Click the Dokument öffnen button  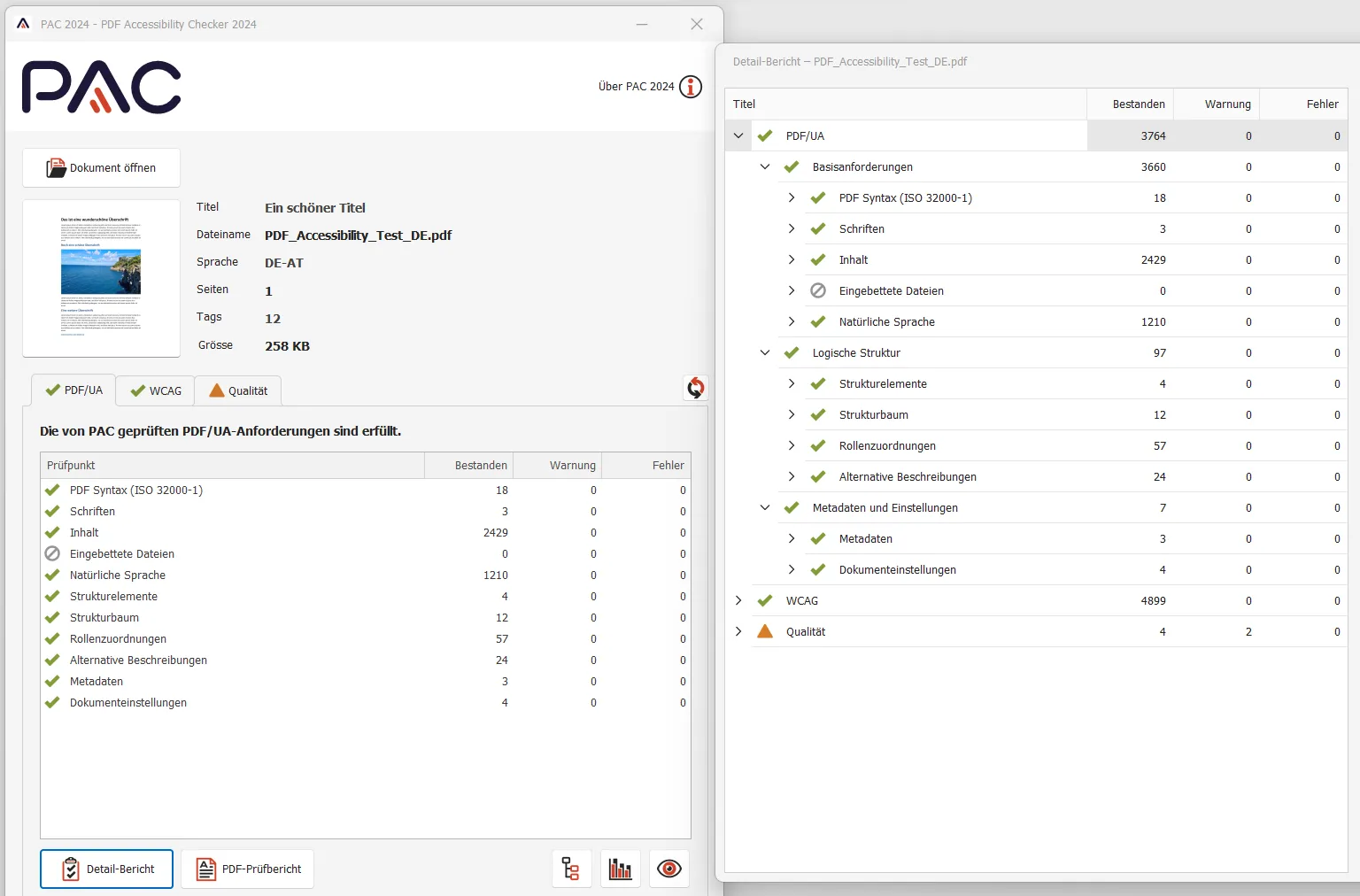(x=102, y=167)
